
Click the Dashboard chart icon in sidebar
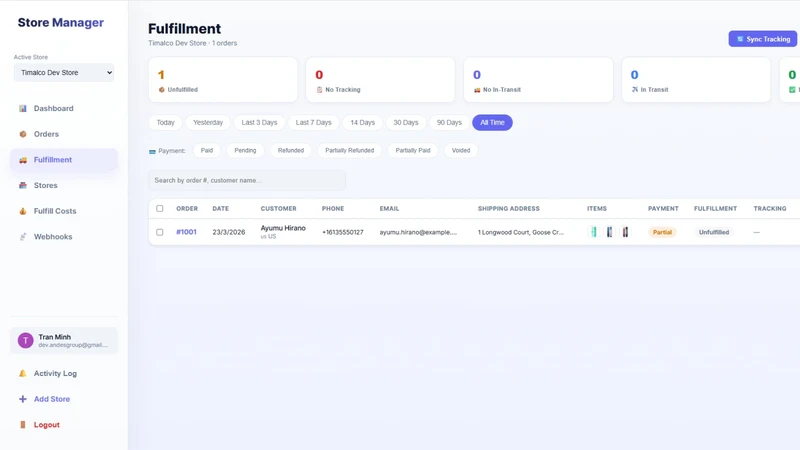22,109
